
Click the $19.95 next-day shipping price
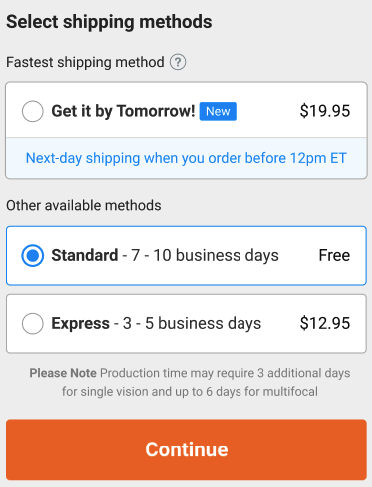coord(325,111)
